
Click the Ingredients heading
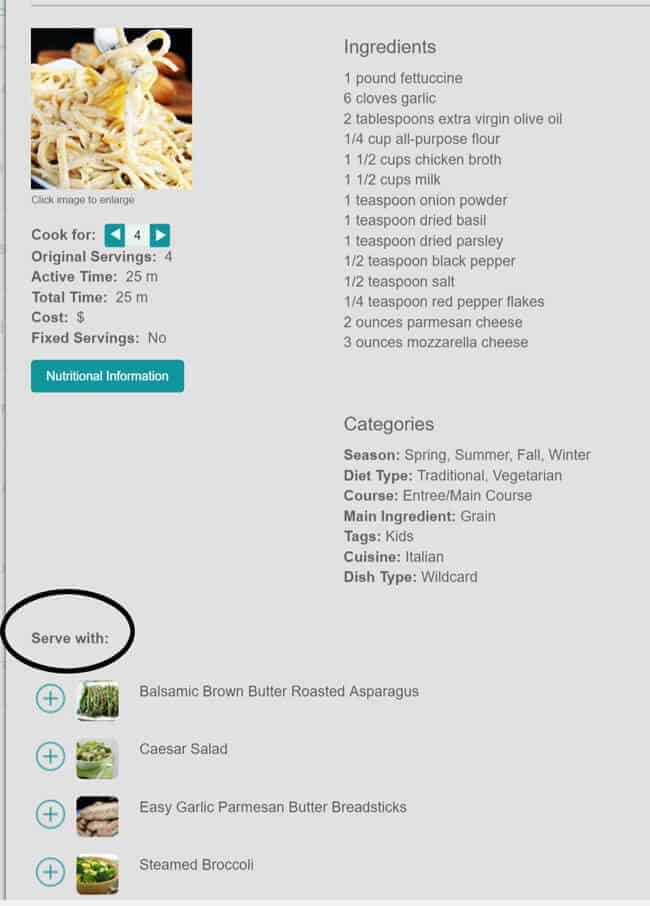point(390,47)
